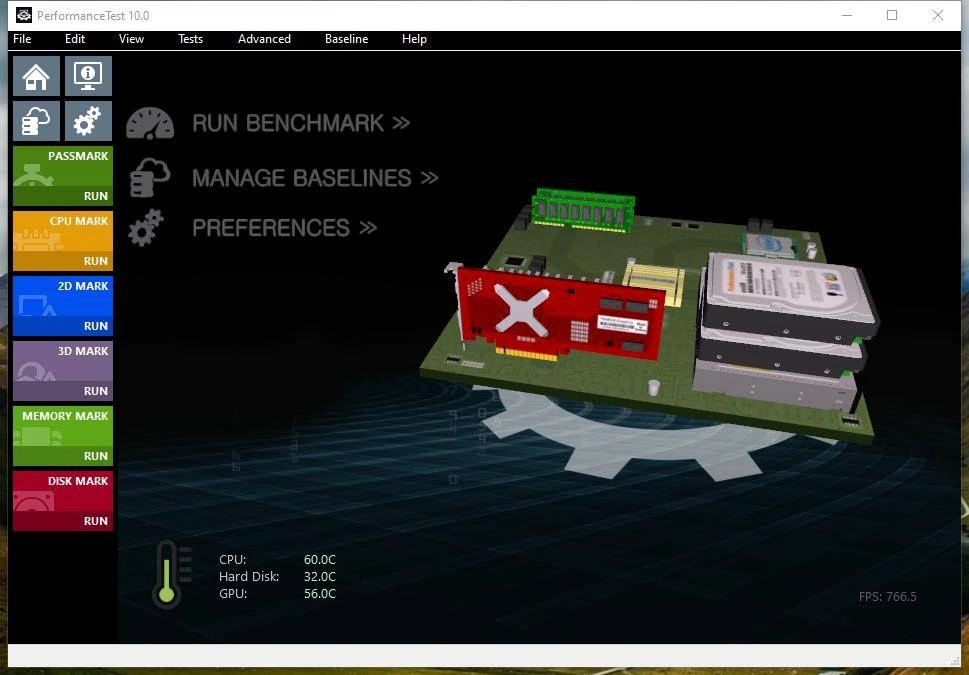
Task: Click the 'Hard Disk:' temperature label
Action: click(249, 577)
